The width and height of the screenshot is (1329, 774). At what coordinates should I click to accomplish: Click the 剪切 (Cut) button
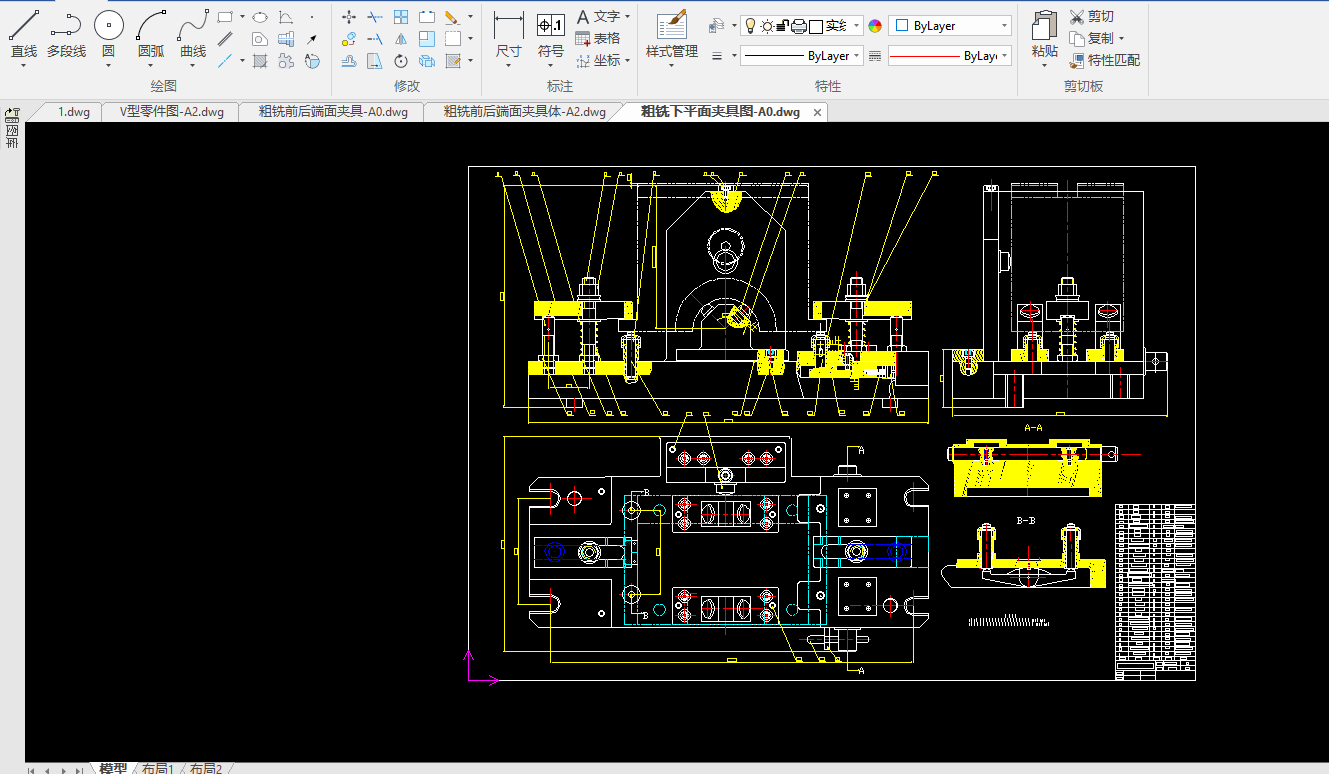pos(1092,17)
